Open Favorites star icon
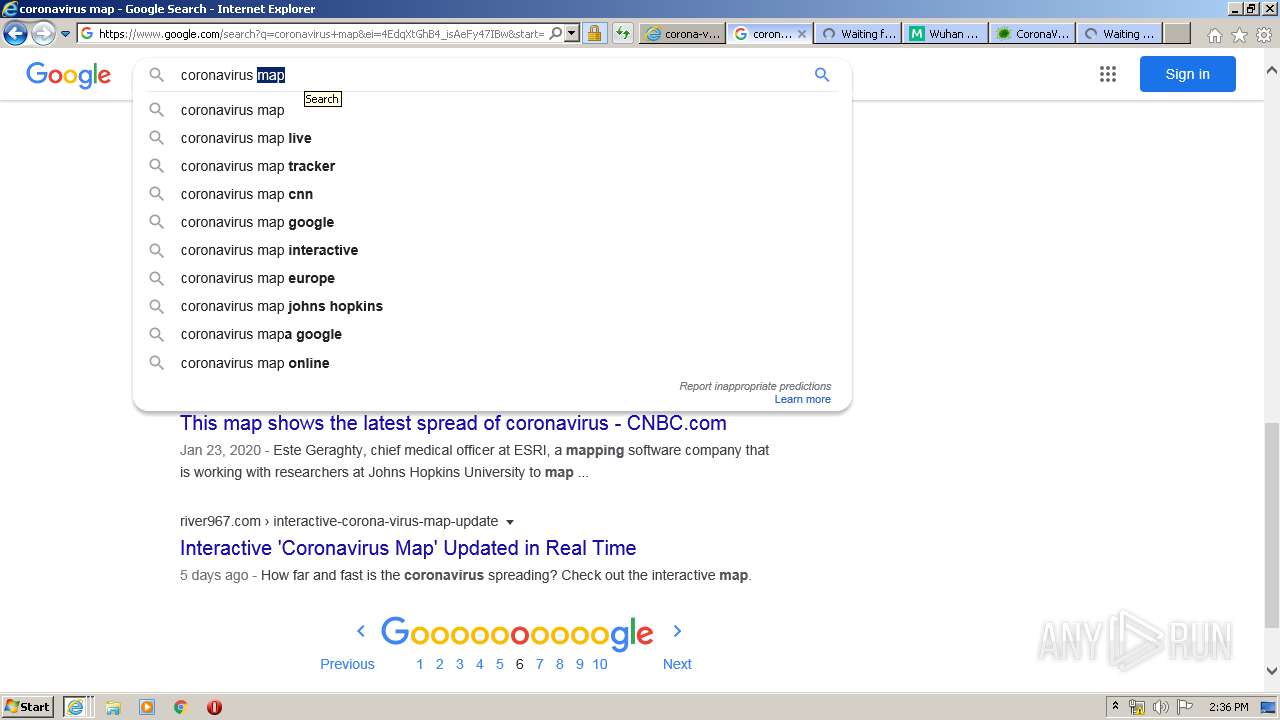The height and width of the screenshot is (720, 1280). click(1239, 35)
